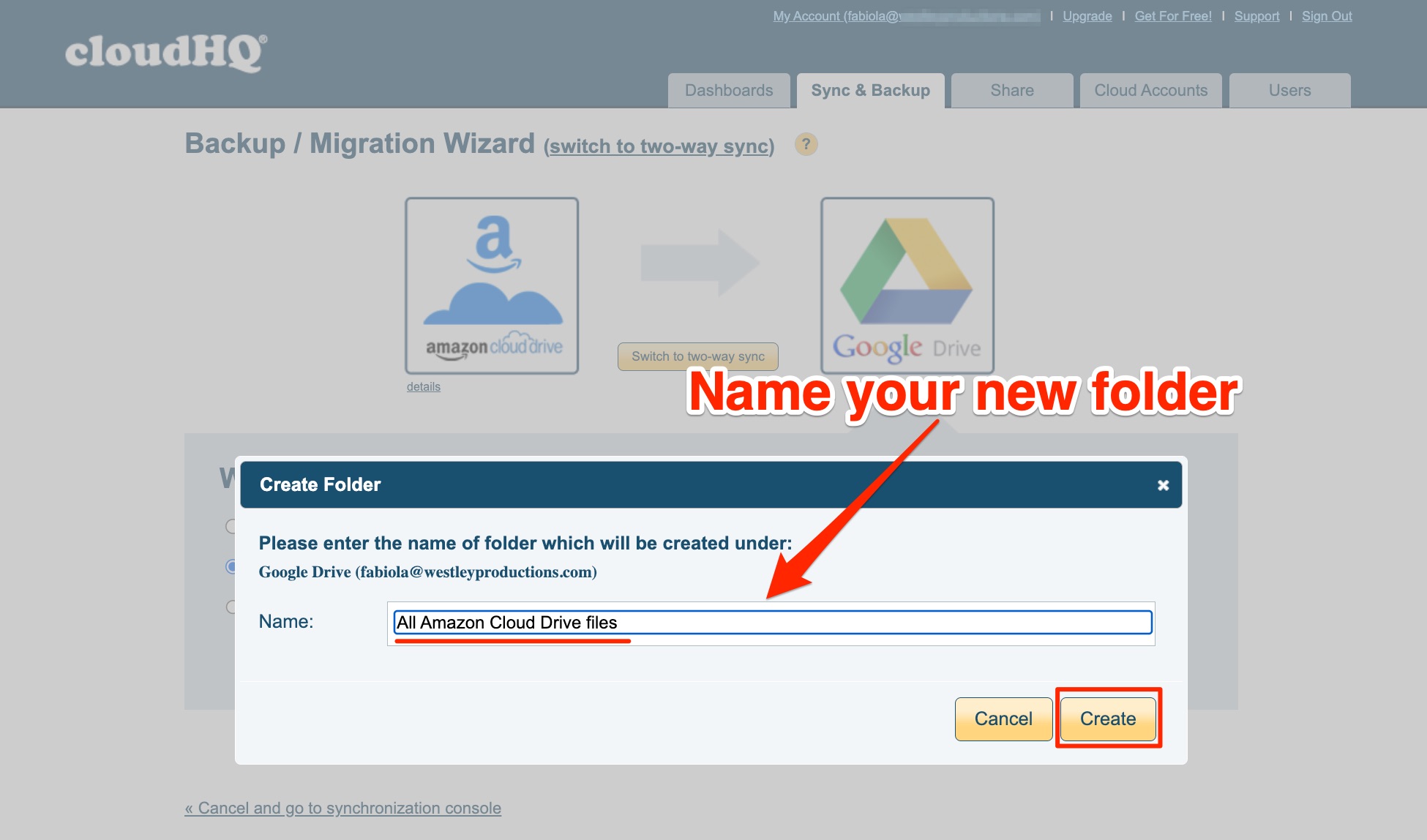Open the 'details' link under Amazon Cloud Drive
The width and height of the screenshot is (1427, 840).
(x=424, y=386)
